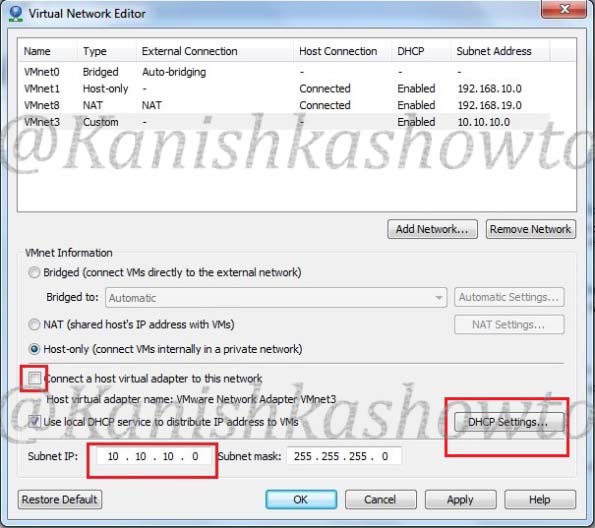This screenshot has width=595, height=528.
Task: Close the Virtual Network Editor window
Action: click(x=564, y=9)
